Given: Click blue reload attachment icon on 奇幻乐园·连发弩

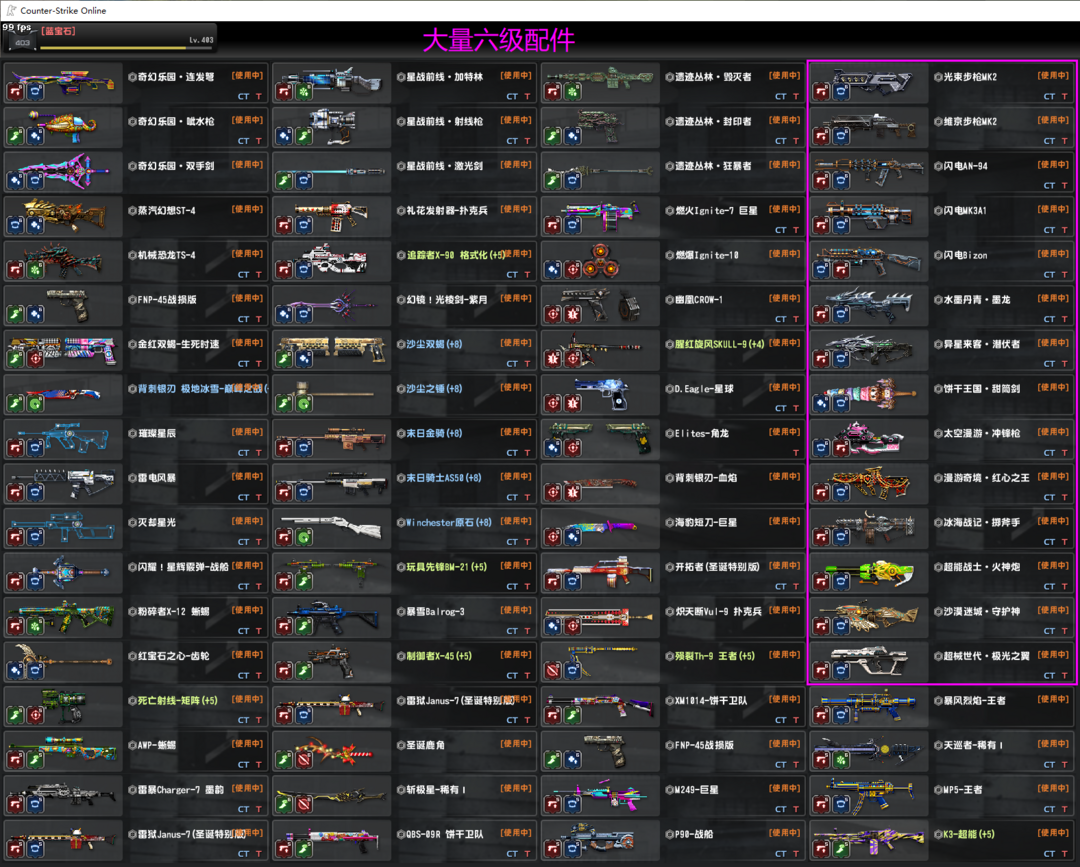Looking at the screenshot, I should pos(36,92).
